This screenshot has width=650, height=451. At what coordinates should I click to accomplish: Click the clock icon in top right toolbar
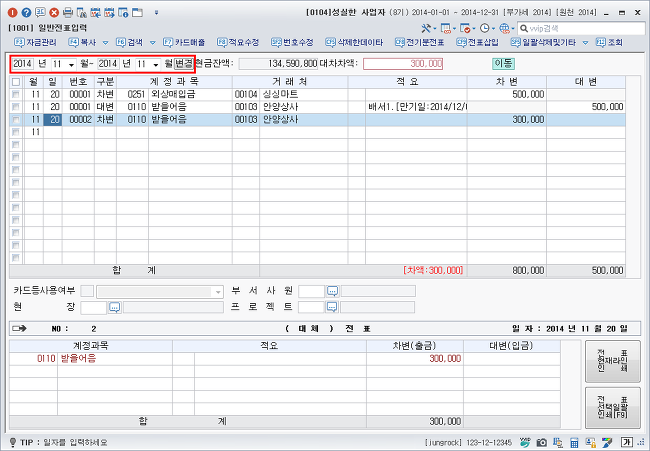point(484,28)
